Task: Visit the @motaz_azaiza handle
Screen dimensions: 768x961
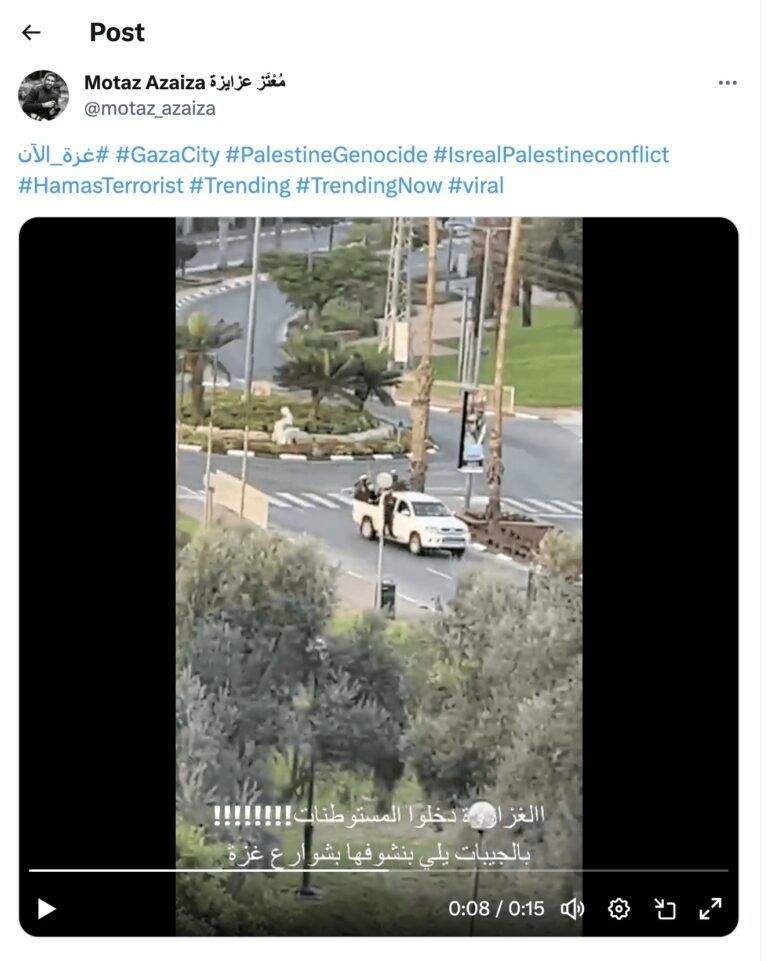Action: [x=150, y=108]
